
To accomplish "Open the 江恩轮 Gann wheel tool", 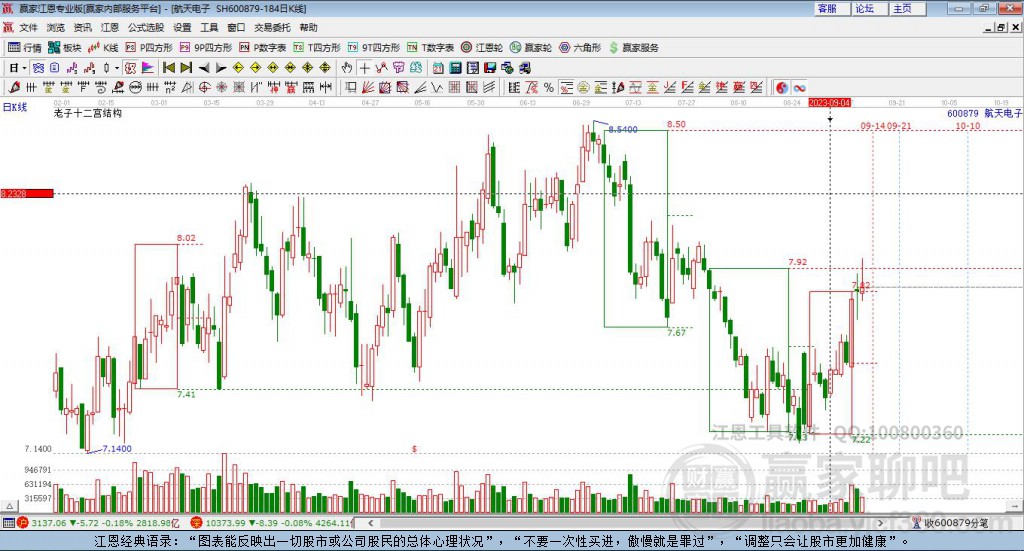I will click(x=482, y=48).
